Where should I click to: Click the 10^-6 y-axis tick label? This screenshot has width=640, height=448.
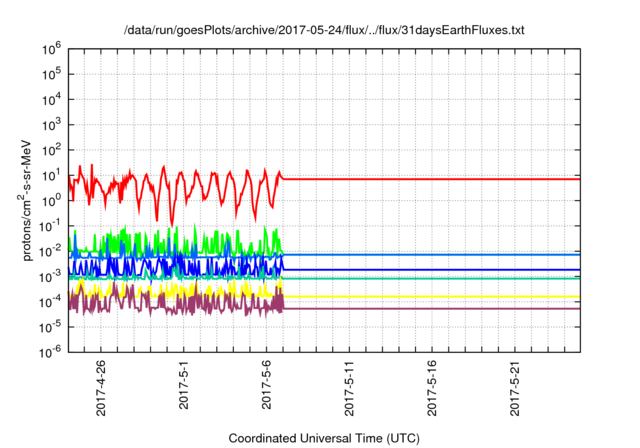pyautogui.click(x=50, y=352)
